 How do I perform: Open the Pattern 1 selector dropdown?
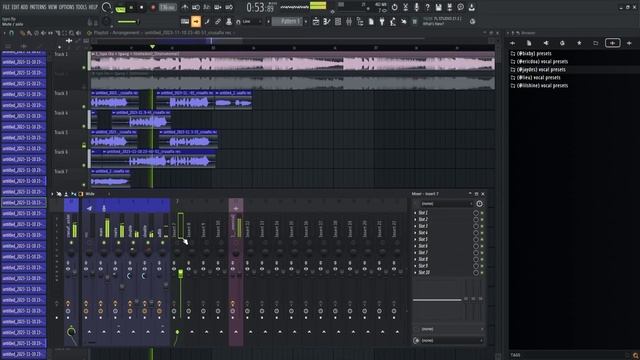coord(287,22)
